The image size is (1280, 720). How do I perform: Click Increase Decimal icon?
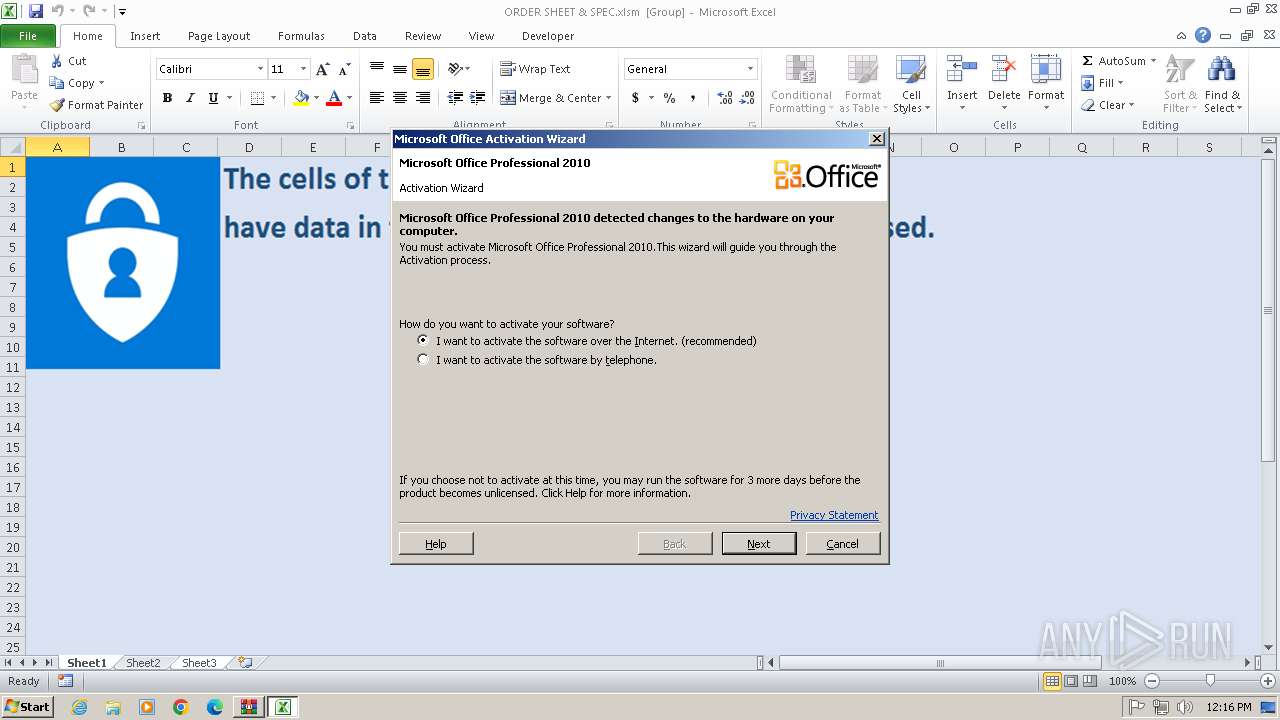725,98
